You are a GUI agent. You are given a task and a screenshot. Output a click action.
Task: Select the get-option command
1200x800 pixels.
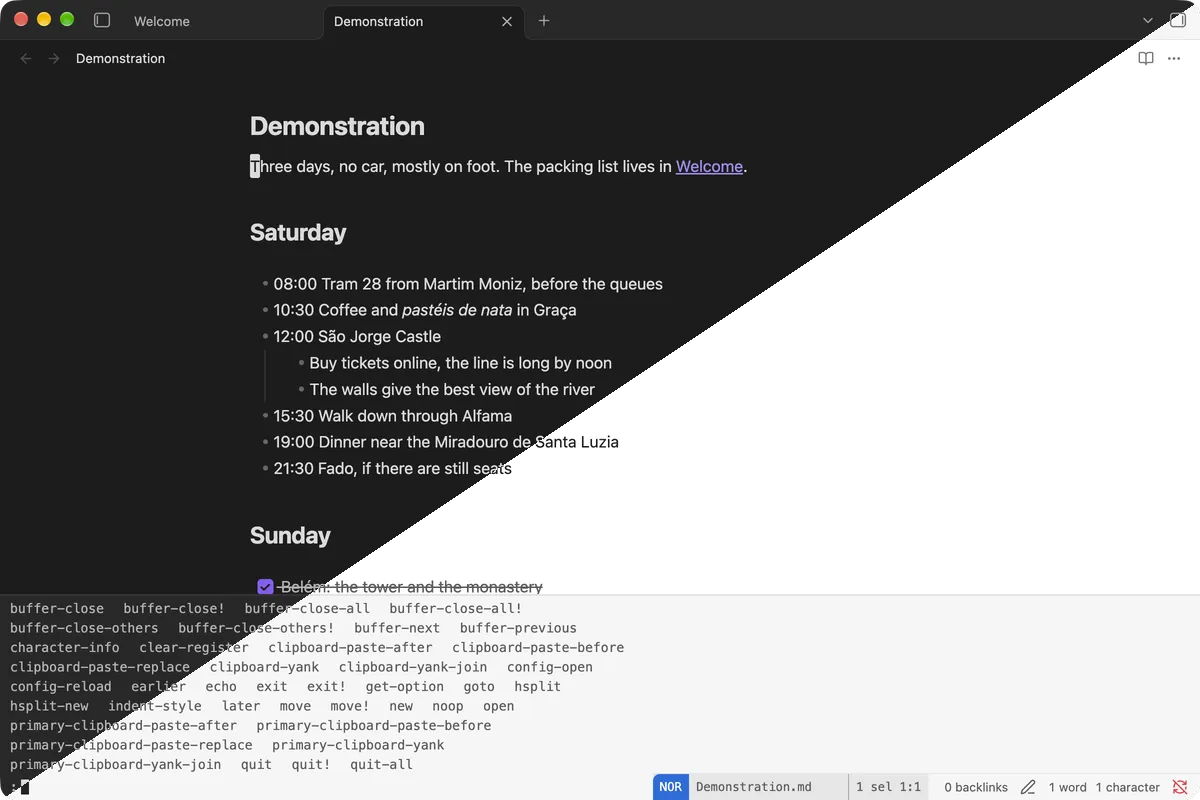pos(405,686)
